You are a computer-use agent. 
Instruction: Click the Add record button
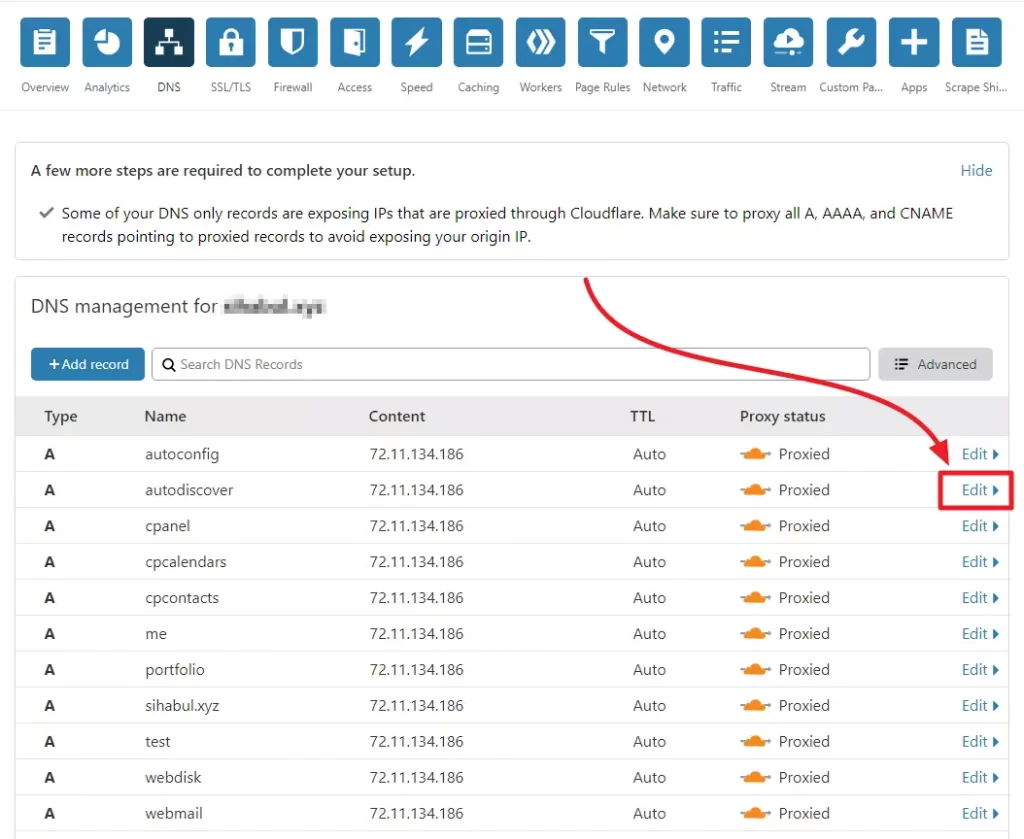point(88,364)
